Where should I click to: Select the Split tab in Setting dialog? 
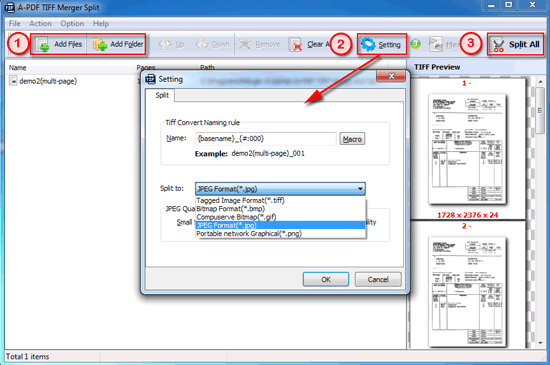coord(162,95)
